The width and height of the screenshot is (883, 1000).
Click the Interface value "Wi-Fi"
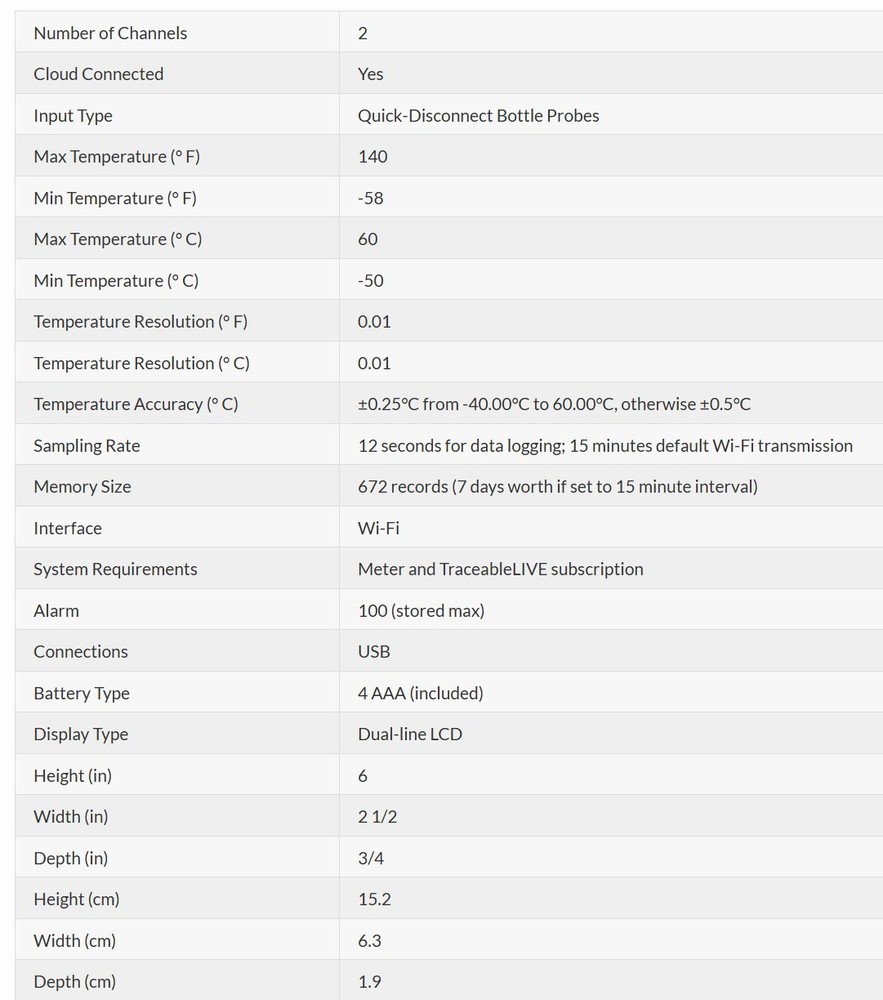378,528
